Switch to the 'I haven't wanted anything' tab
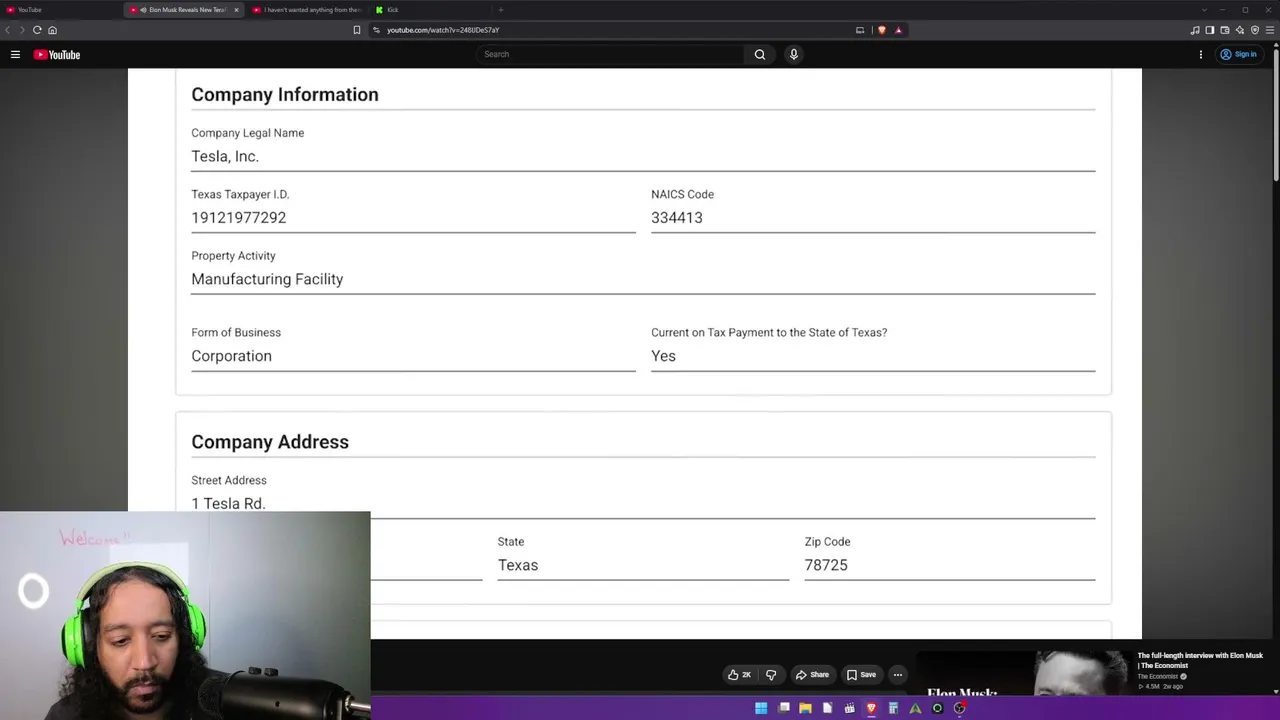Screen dimensions: 1280x720 [x=308, y=10]
